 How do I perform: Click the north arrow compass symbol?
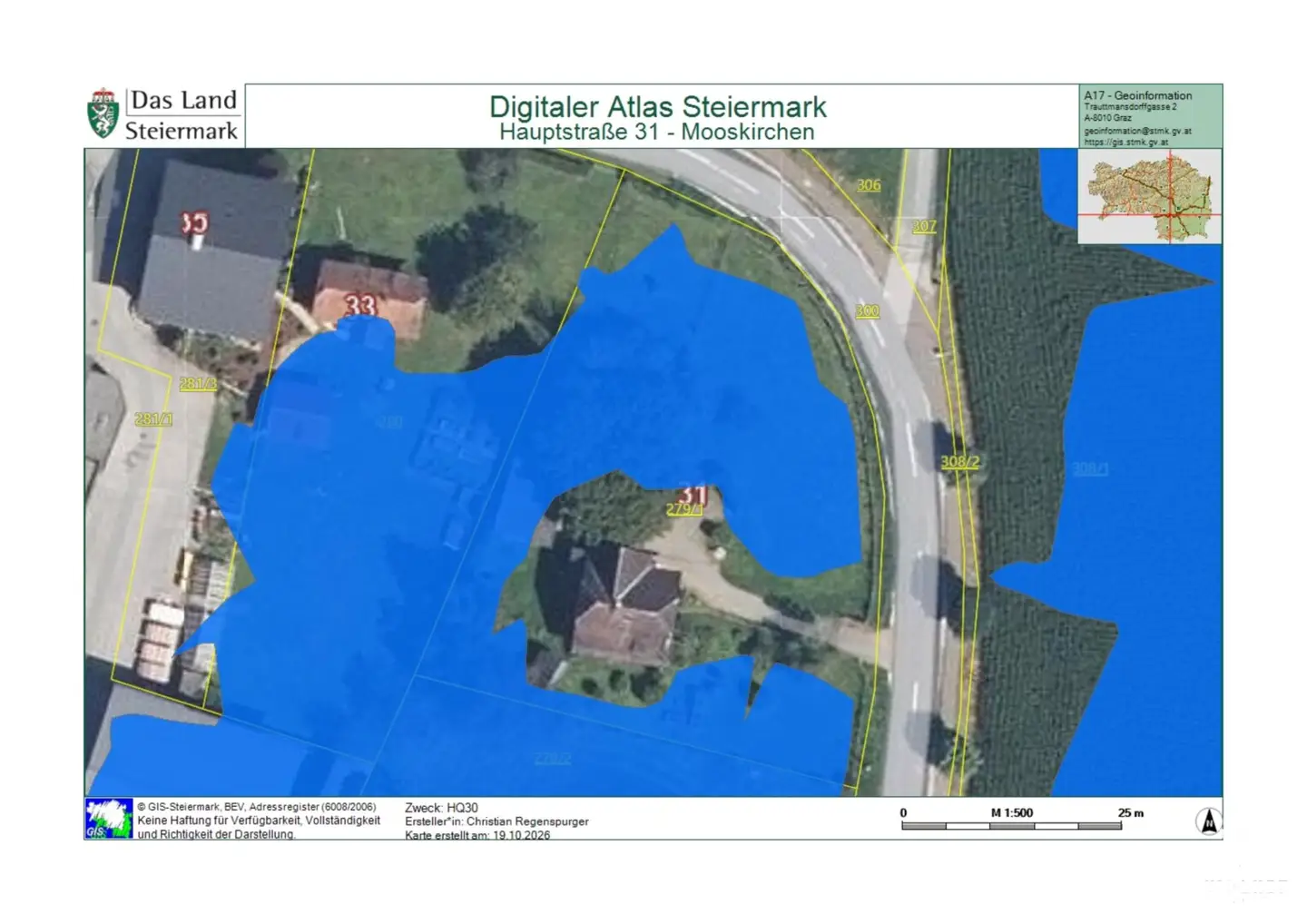(1209, 821)
